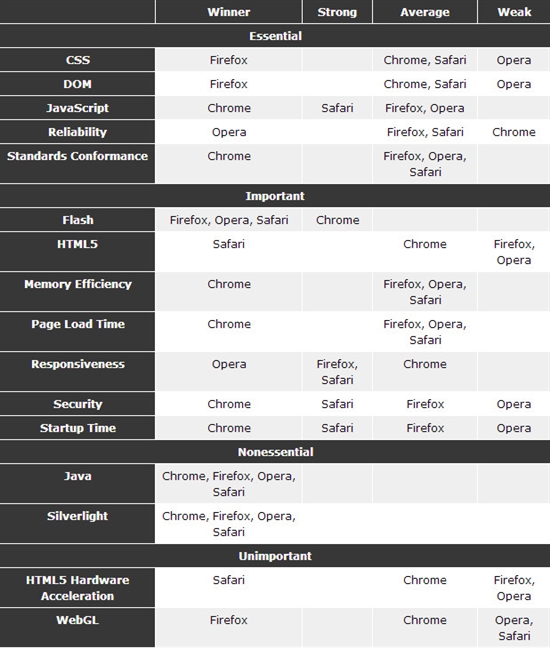This screenshot has height=648, width=550.
Task: Click the CSS row label
Action: (x=77, y=60)
